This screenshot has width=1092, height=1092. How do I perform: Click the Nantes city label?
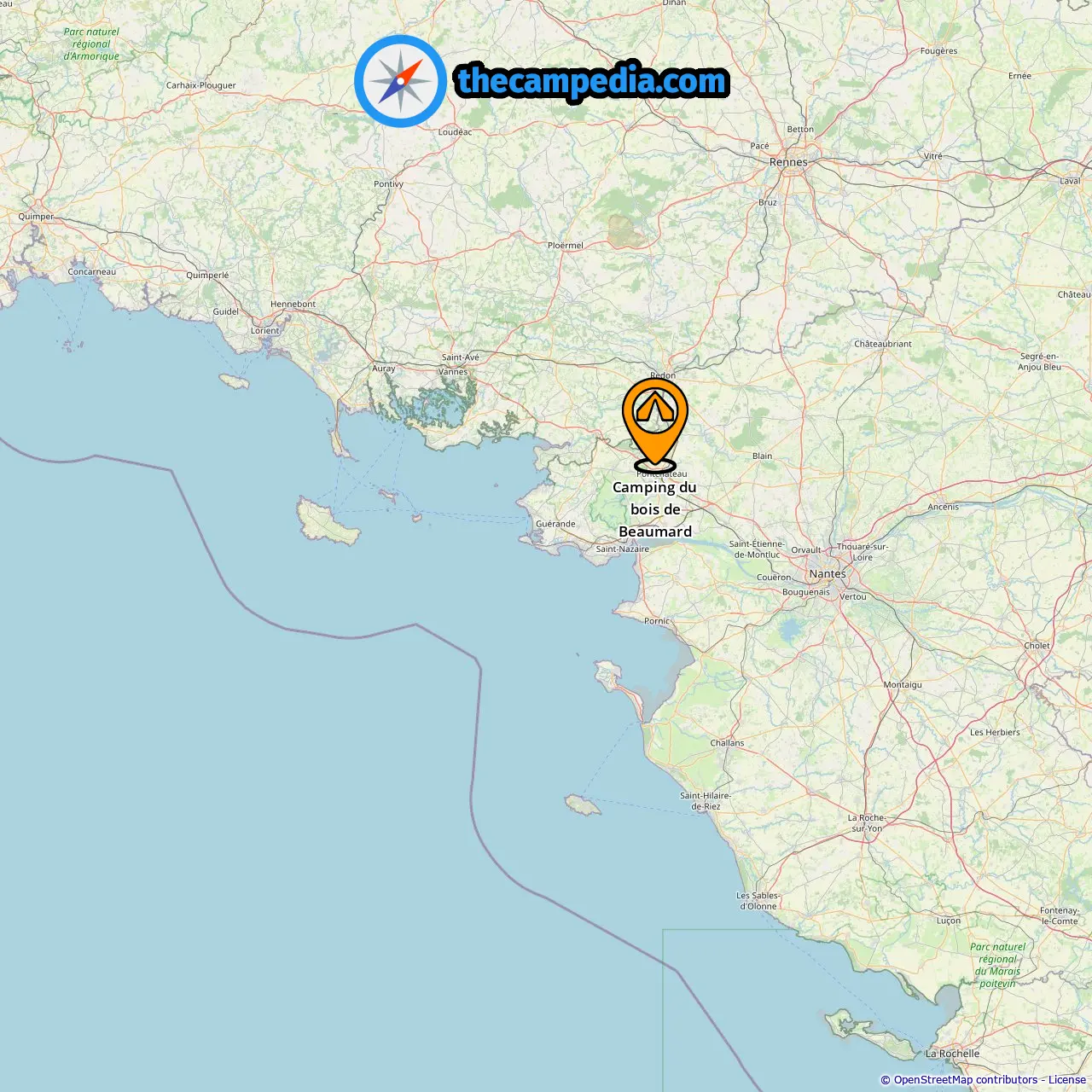(x=828, y=574)
